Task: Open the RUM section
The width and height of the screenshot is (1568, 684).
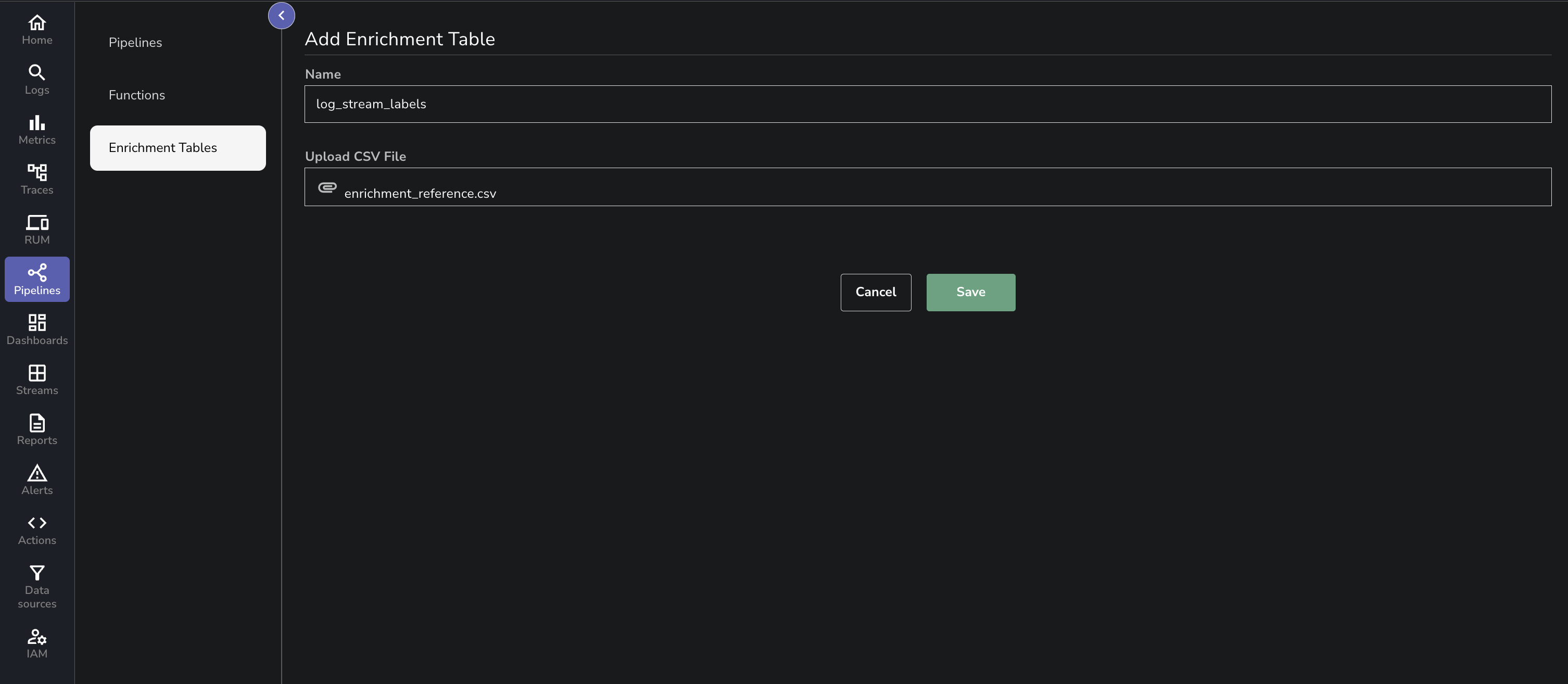Action: coord(36,229)
